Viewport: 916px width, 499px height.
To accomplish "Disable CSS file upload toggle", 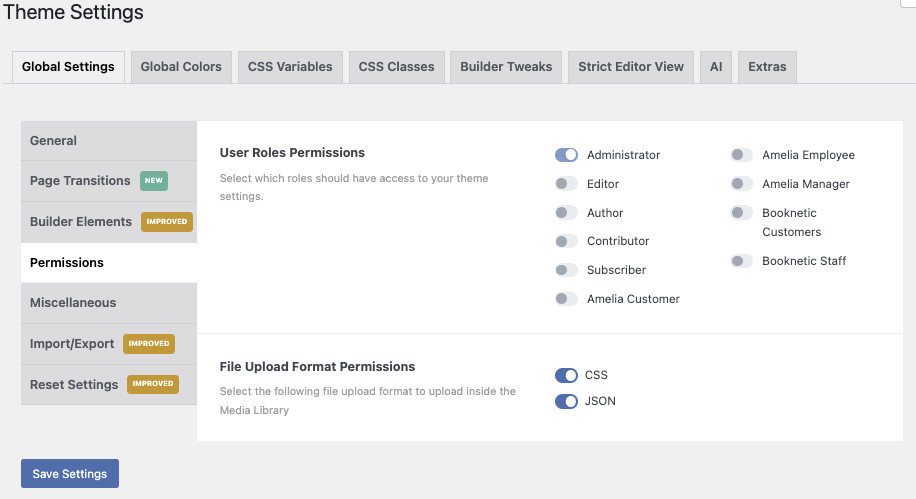I will pos(566,375).
